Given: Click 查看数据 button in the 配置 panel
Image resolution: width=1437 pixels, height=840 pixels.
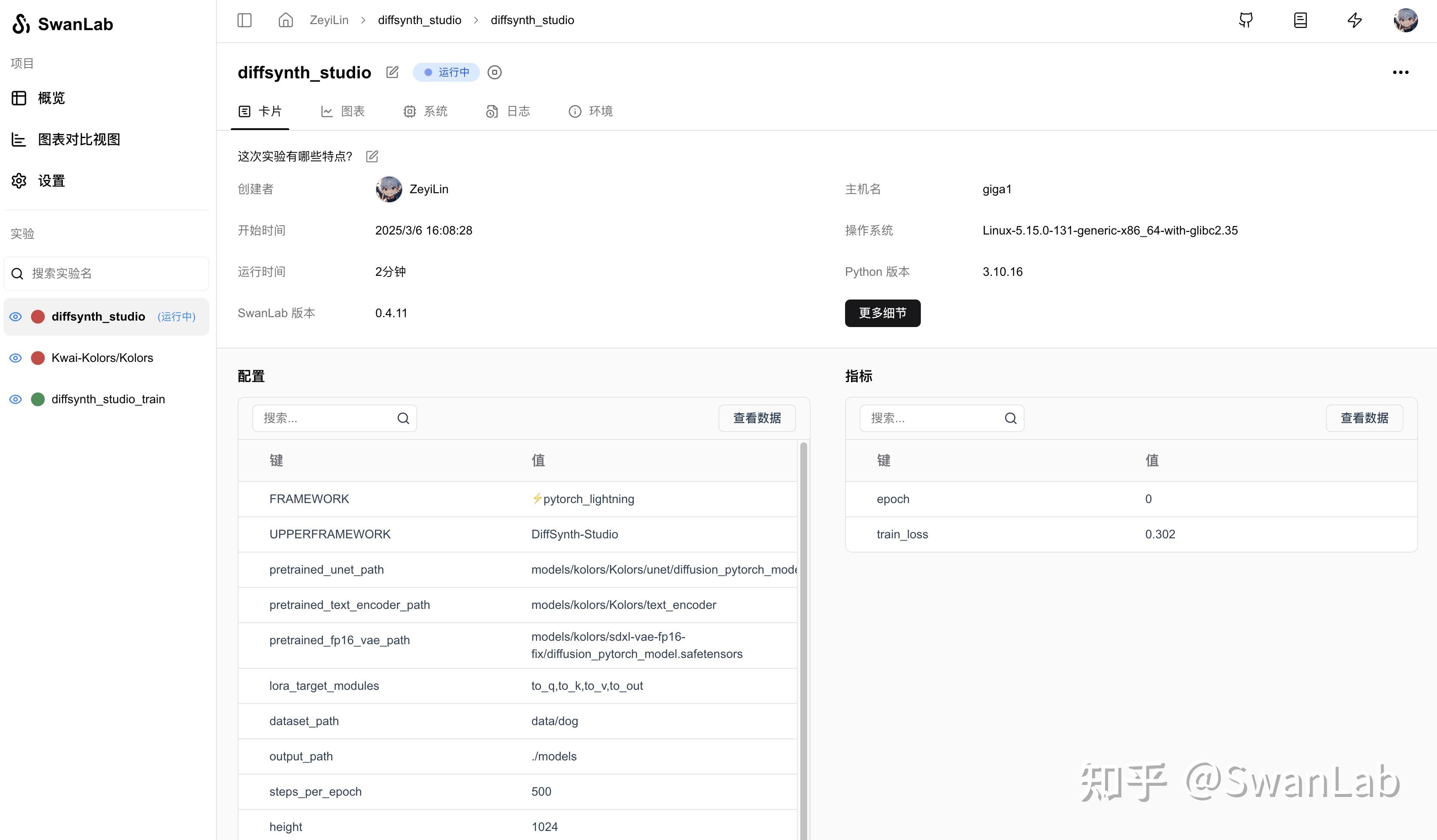Looking at the screenshot, I should pyautogui.click(x=757, y=418).
